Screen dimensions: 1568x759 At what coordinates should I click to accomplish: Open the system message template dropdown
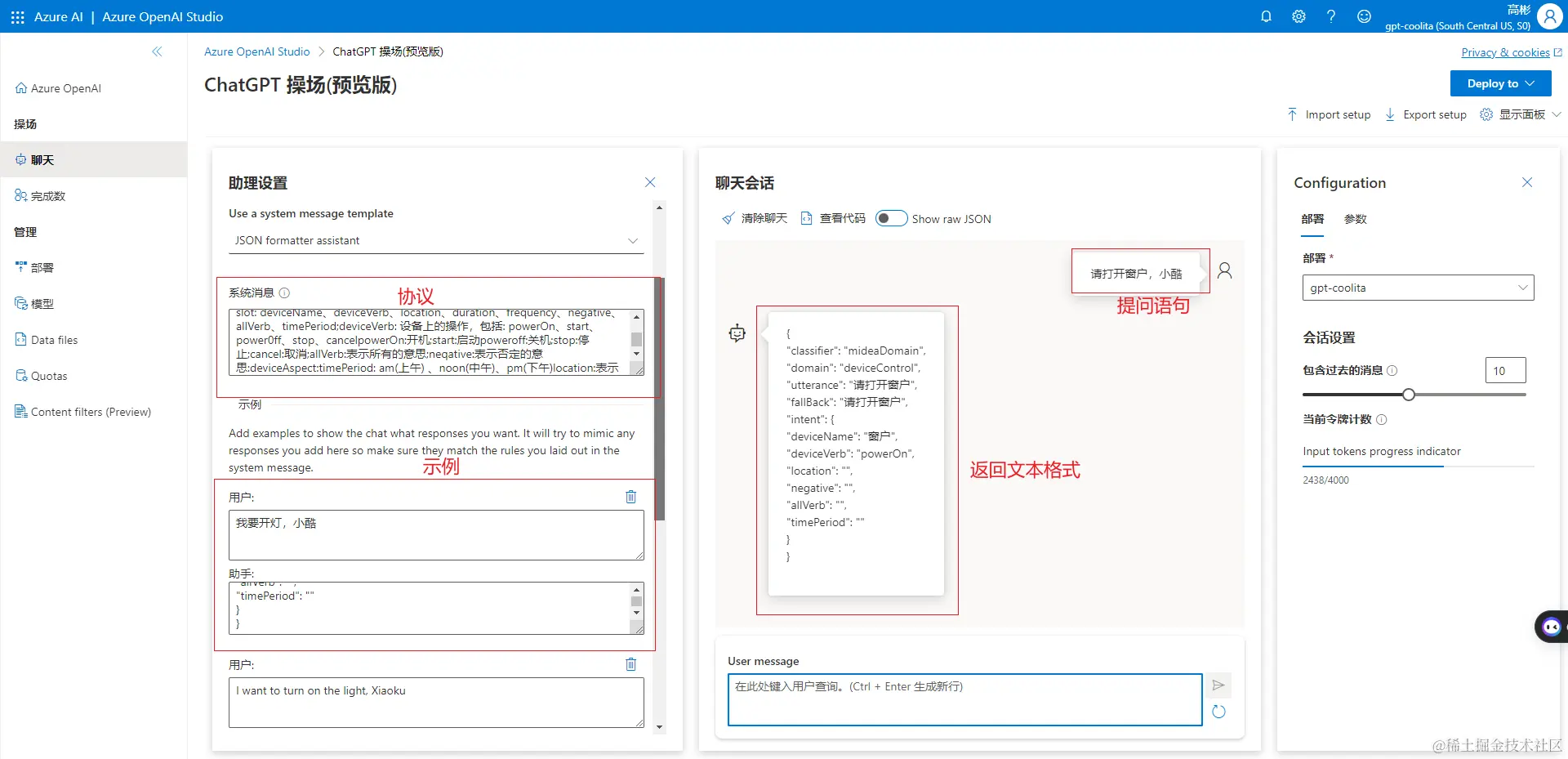coord(436,240)
